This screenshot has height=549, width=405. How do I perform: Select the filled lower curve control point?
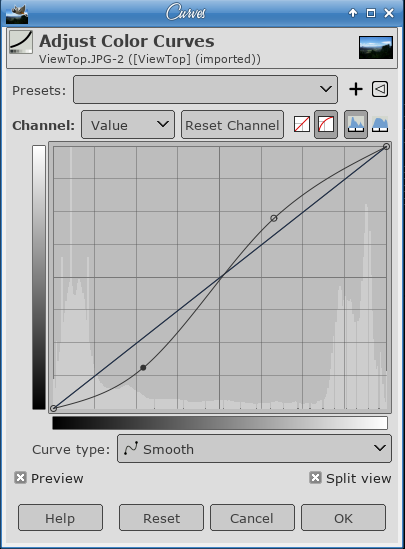[x=143, y=368]
